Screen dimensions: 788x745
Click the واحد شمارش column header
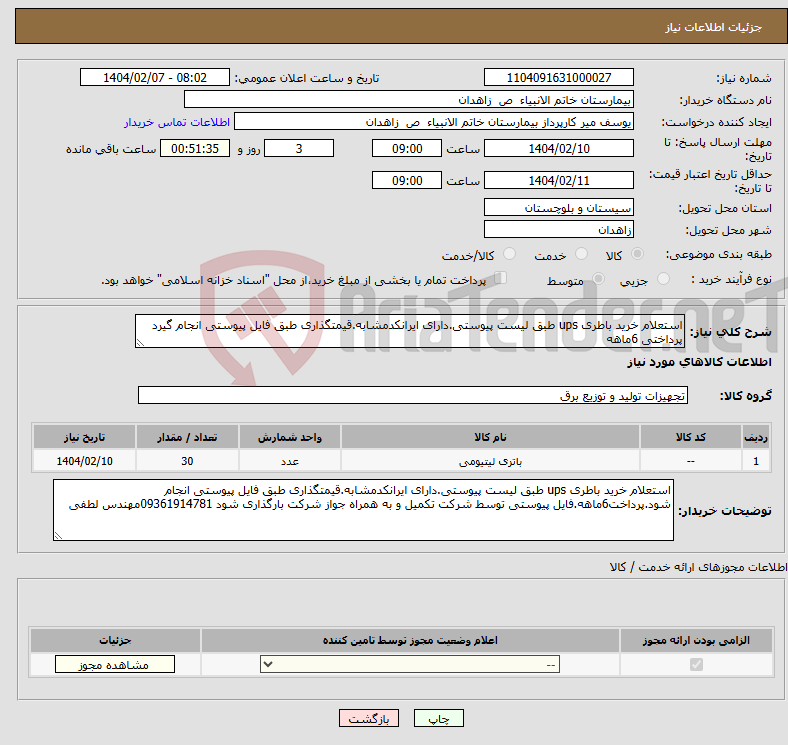coord(290,437)
